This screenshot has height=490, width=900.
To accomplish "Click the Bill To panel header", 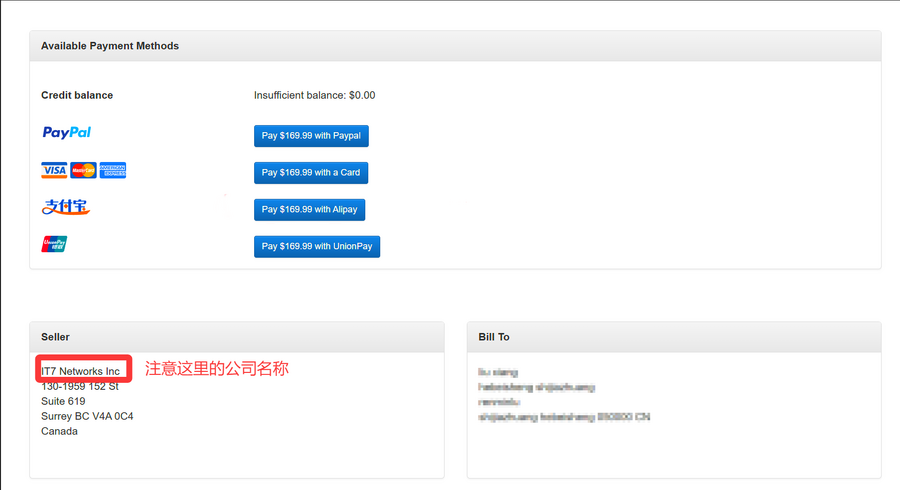I will point(494,337).
